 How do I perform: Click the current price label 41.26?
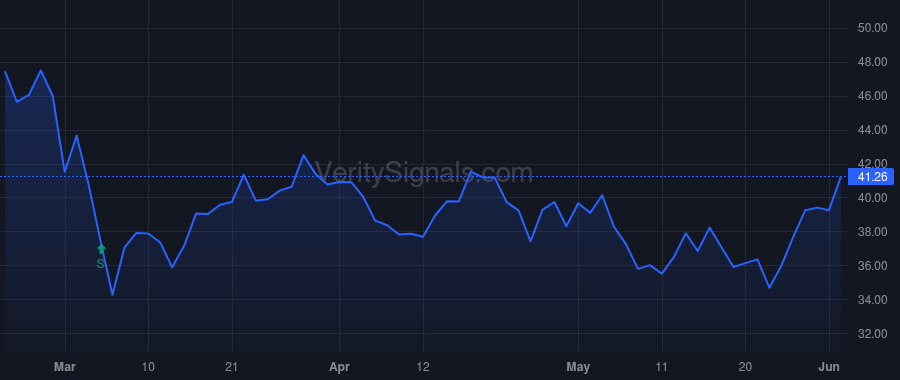pyautogui.click(x=871, y=177)
